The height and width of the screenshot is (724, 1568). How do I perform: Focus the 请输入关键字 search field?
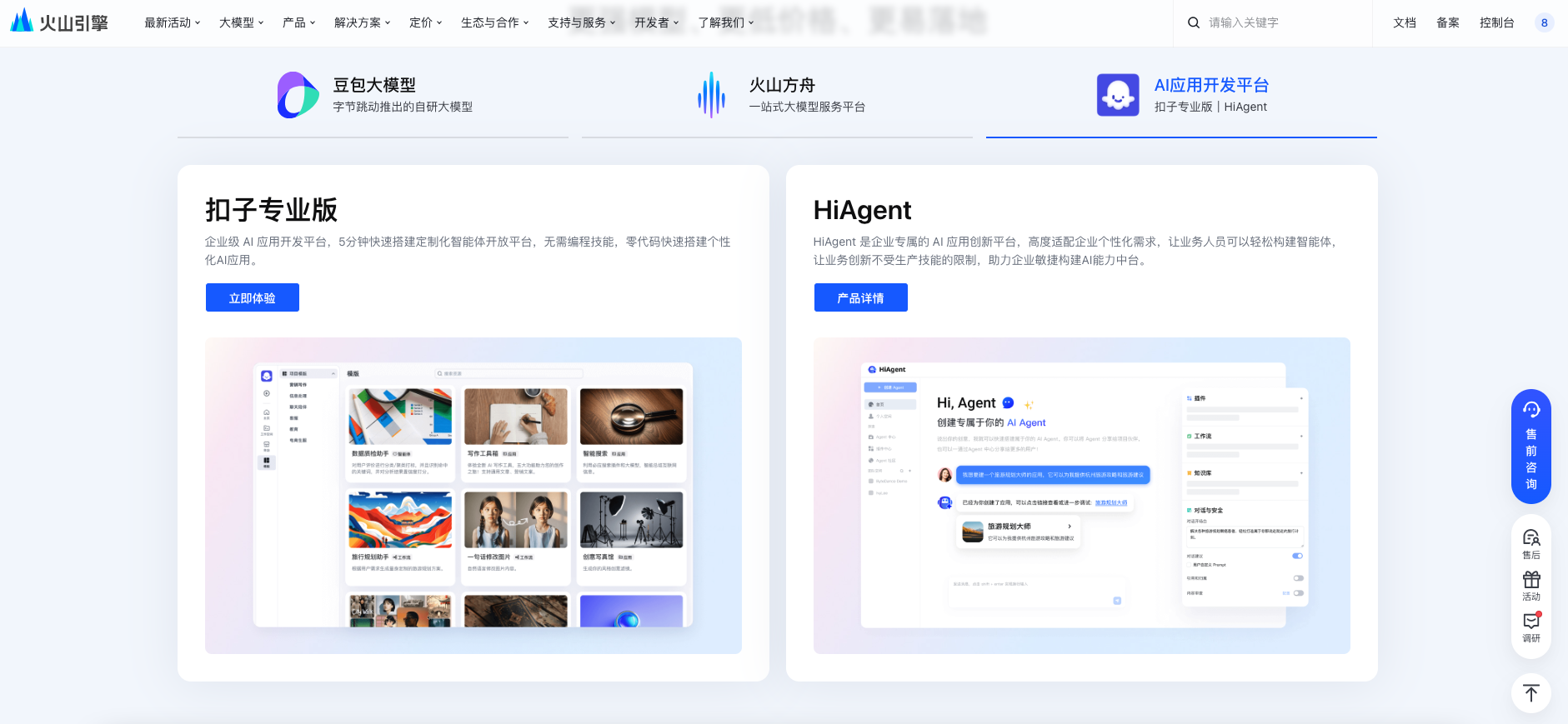pos(1284,22)
